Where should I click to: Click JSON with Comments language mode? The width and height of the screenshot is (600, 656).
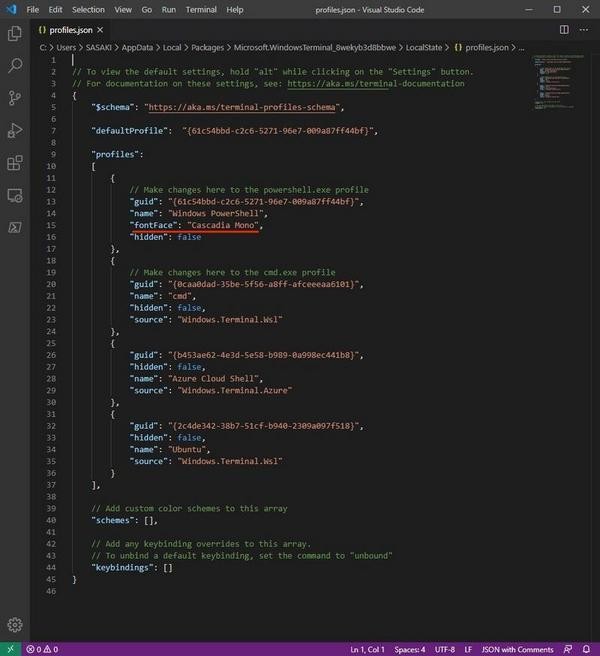[517, 650]
